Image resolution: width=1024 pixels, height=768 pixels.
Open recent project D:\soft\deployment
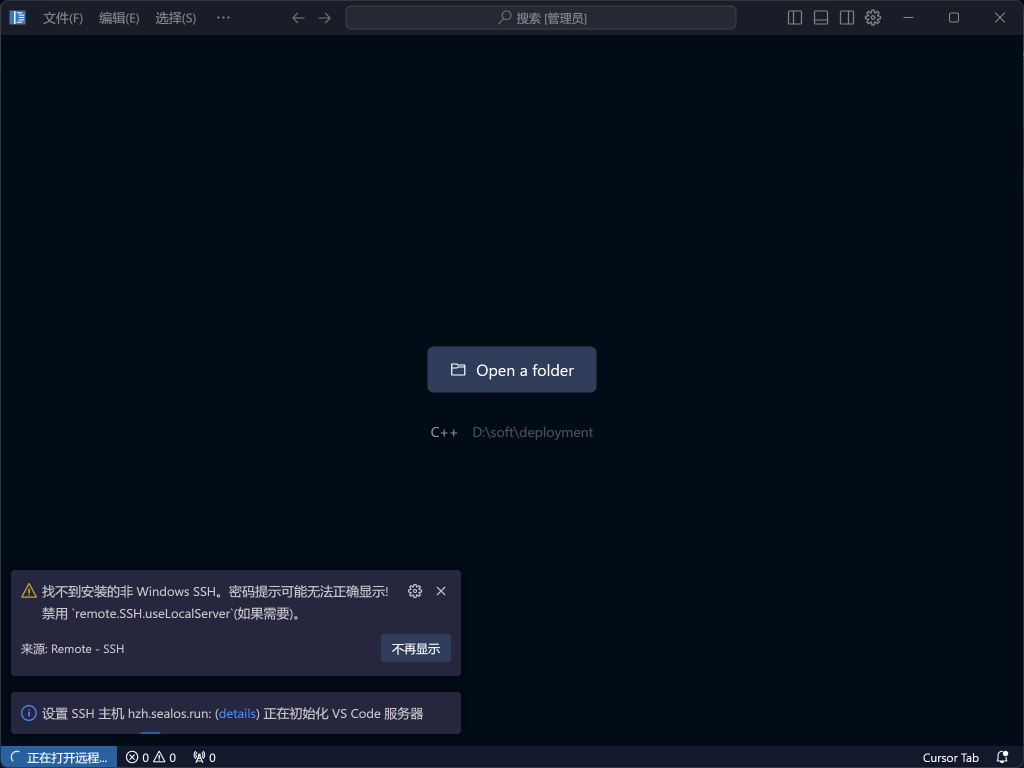pyautogui.click(x=532, y=431)
